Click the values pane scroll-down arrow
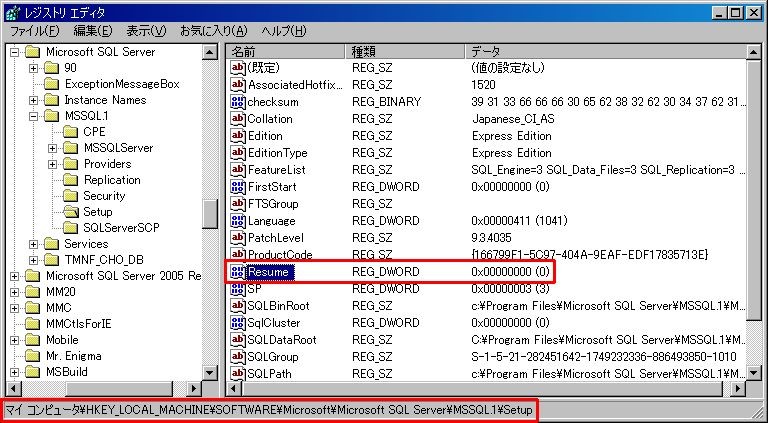Image resolution: width=768 pixels, height=423 pixels. pyautogui.click(x=754, y=374)
